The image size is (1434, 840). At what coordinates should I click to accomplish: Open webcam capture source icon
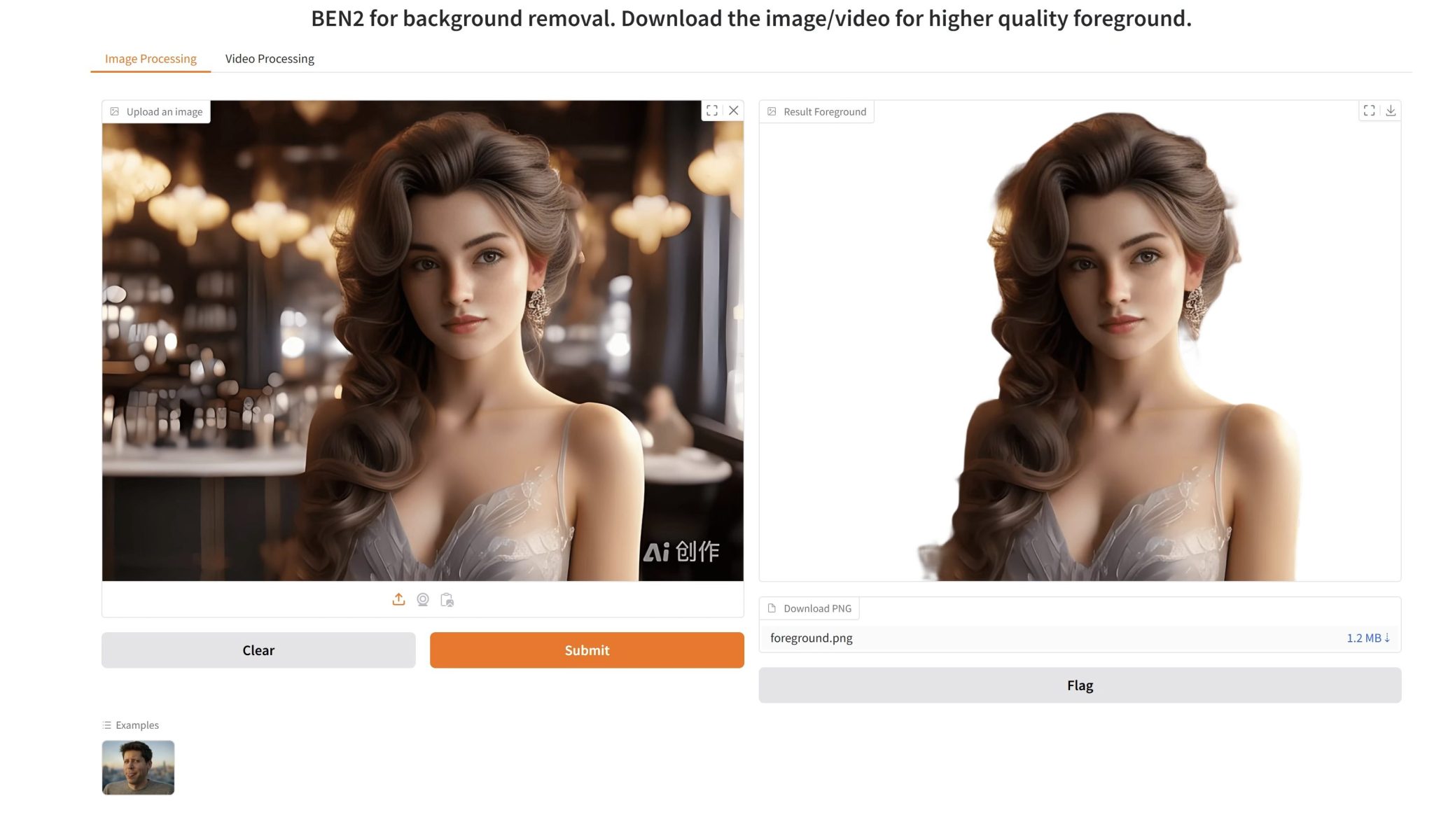tap(423, 600)
